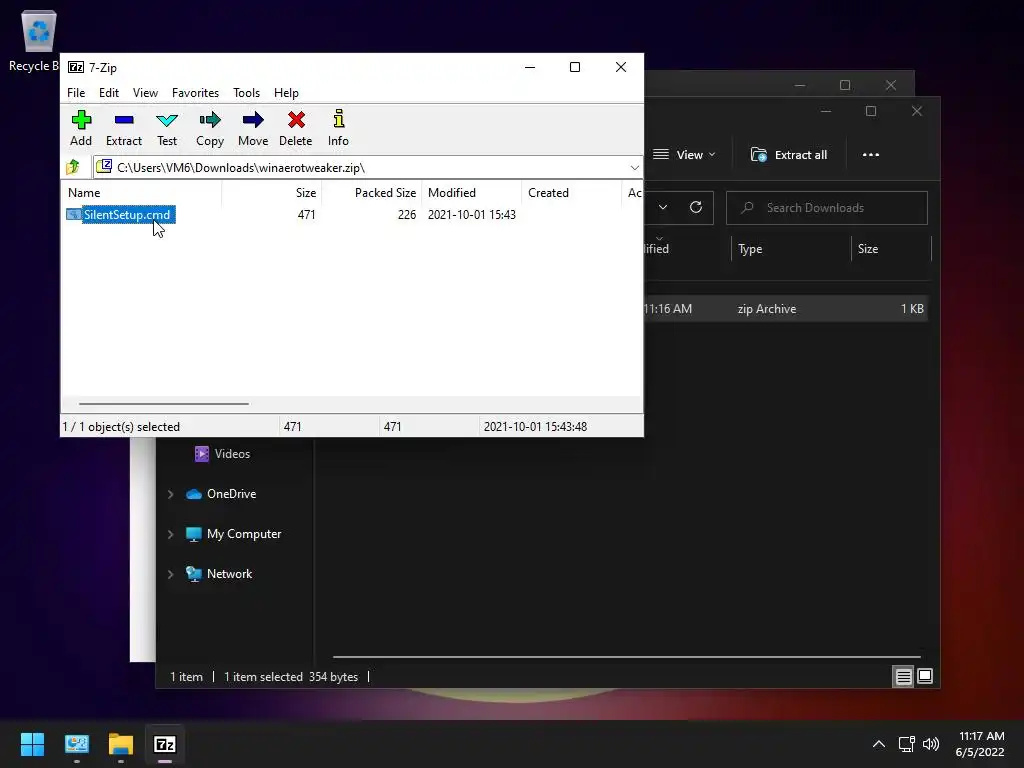This screenshot has height=768, width=1024.
Task: Expand the OneDrive tree node
Action: click(170, 494)
